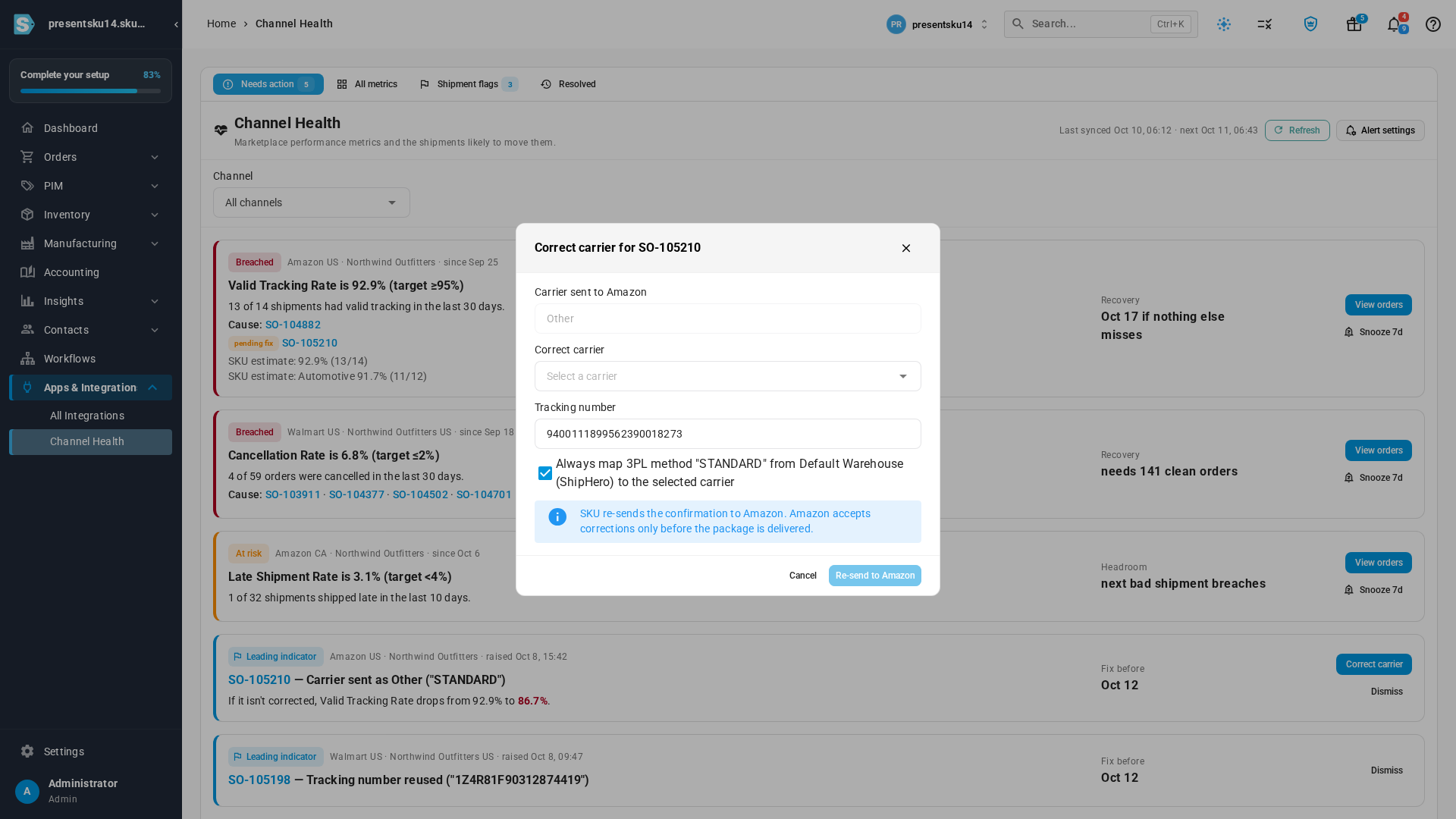
Task: Click the Carrier sent to Amazon field
Action: click(x=727, y=318)
